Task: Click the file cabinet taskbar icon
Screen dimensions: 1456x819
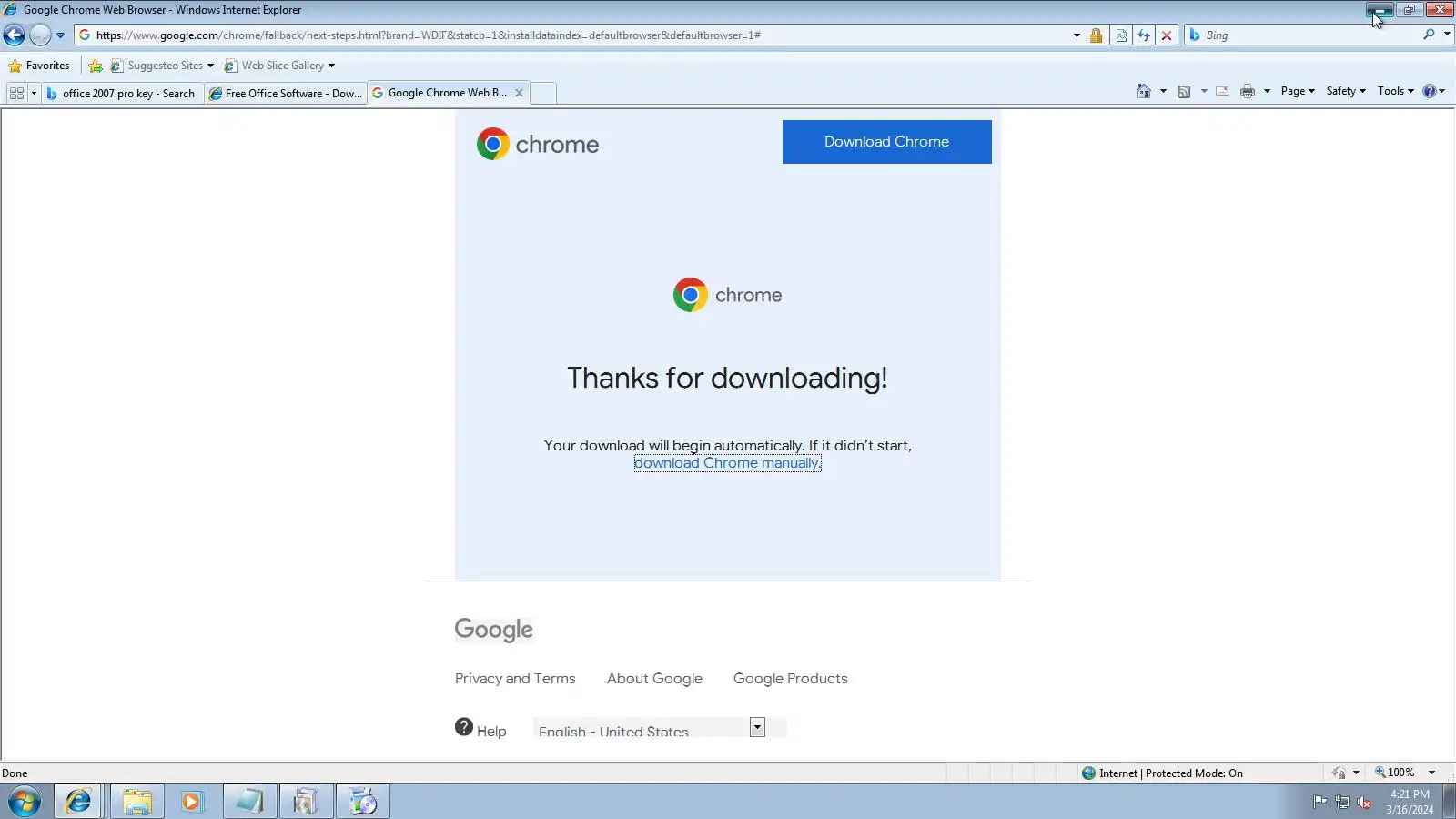Action: pyautogui.click(x=306, y=802)
